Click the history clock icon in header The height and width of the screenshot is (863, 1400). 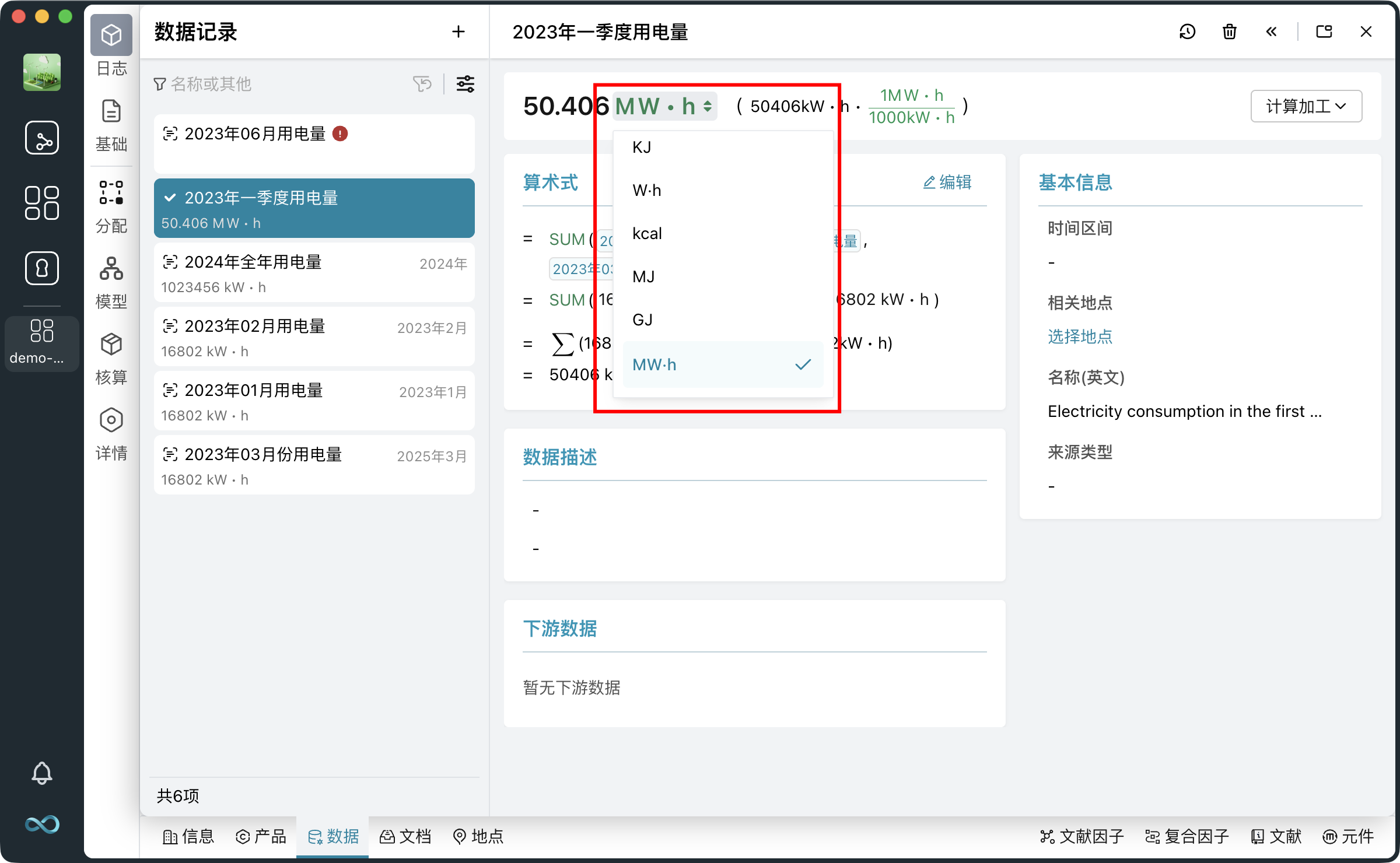point(1187,31)
